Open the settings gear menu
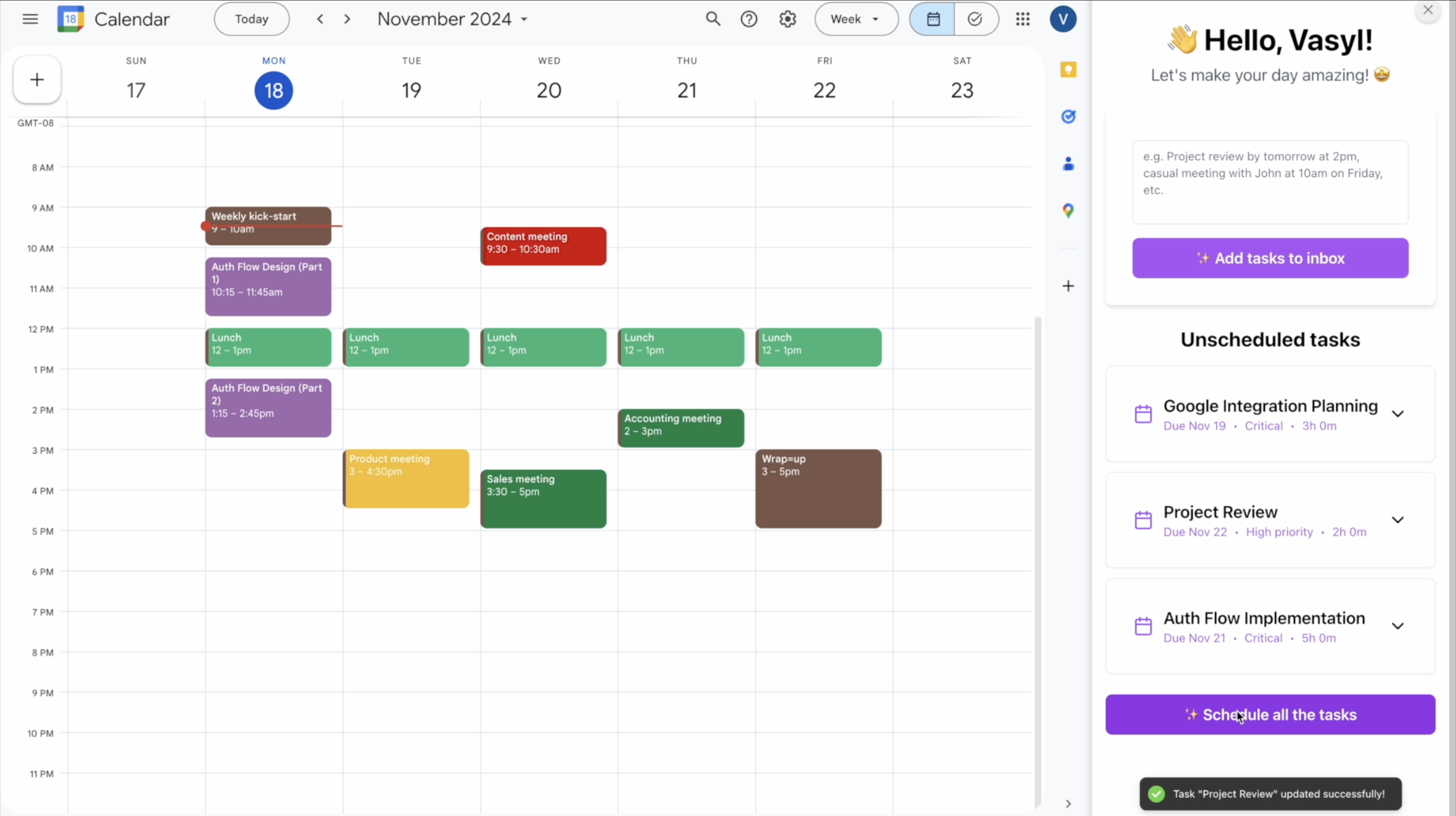The height and width of the screenshot is (816, 1456). point(787,19)
